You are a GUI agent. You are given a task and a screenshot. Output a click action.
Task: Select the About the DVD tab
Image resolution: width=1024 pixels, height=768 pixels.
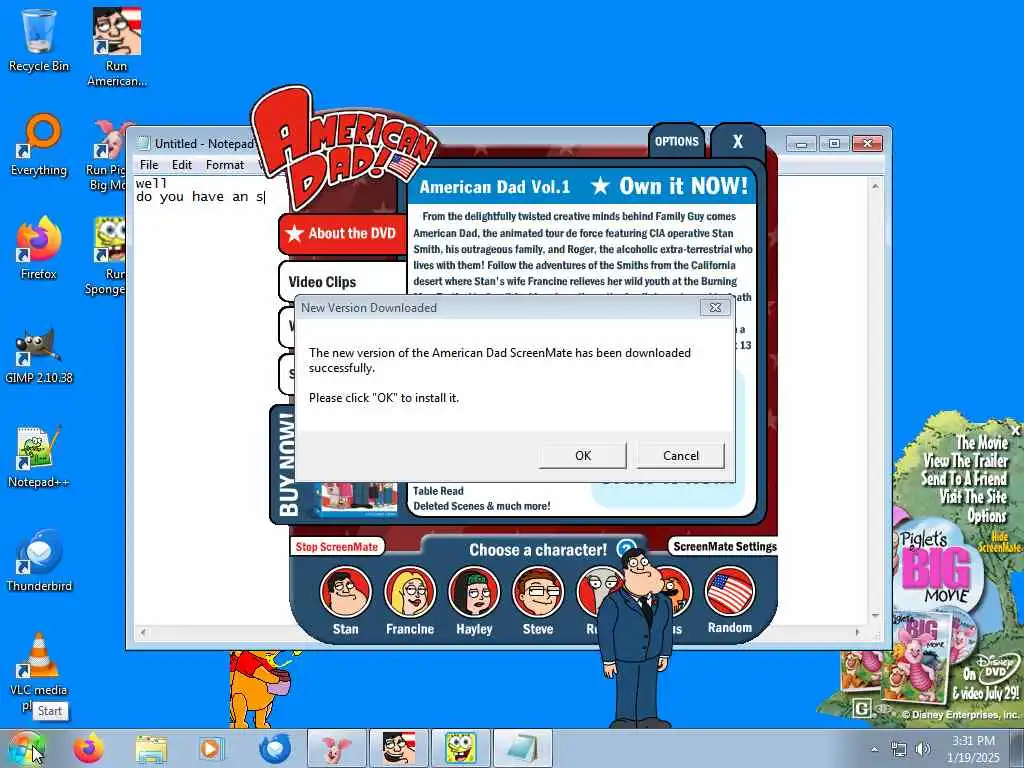(x=342, y=234)
